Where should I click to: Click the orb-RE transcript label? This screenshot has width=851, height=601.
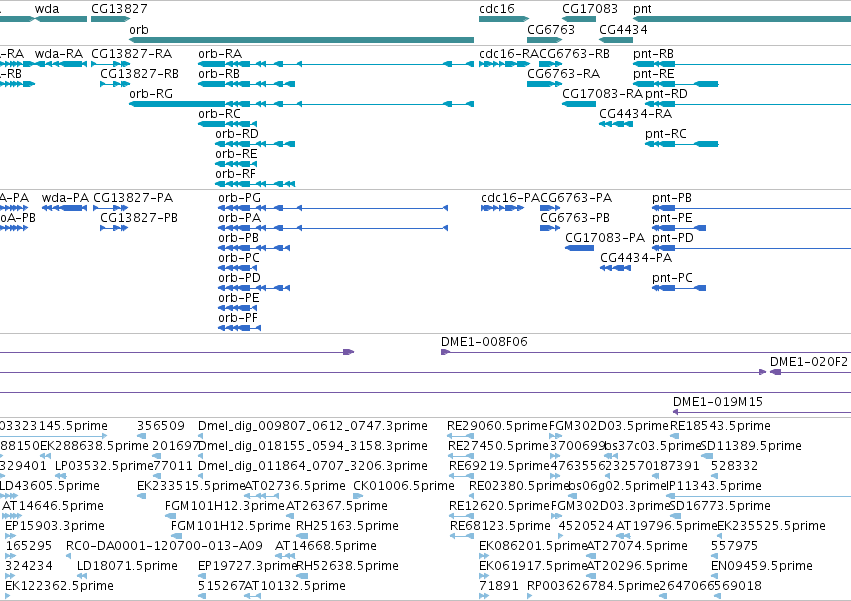click(x=236, y=154)
